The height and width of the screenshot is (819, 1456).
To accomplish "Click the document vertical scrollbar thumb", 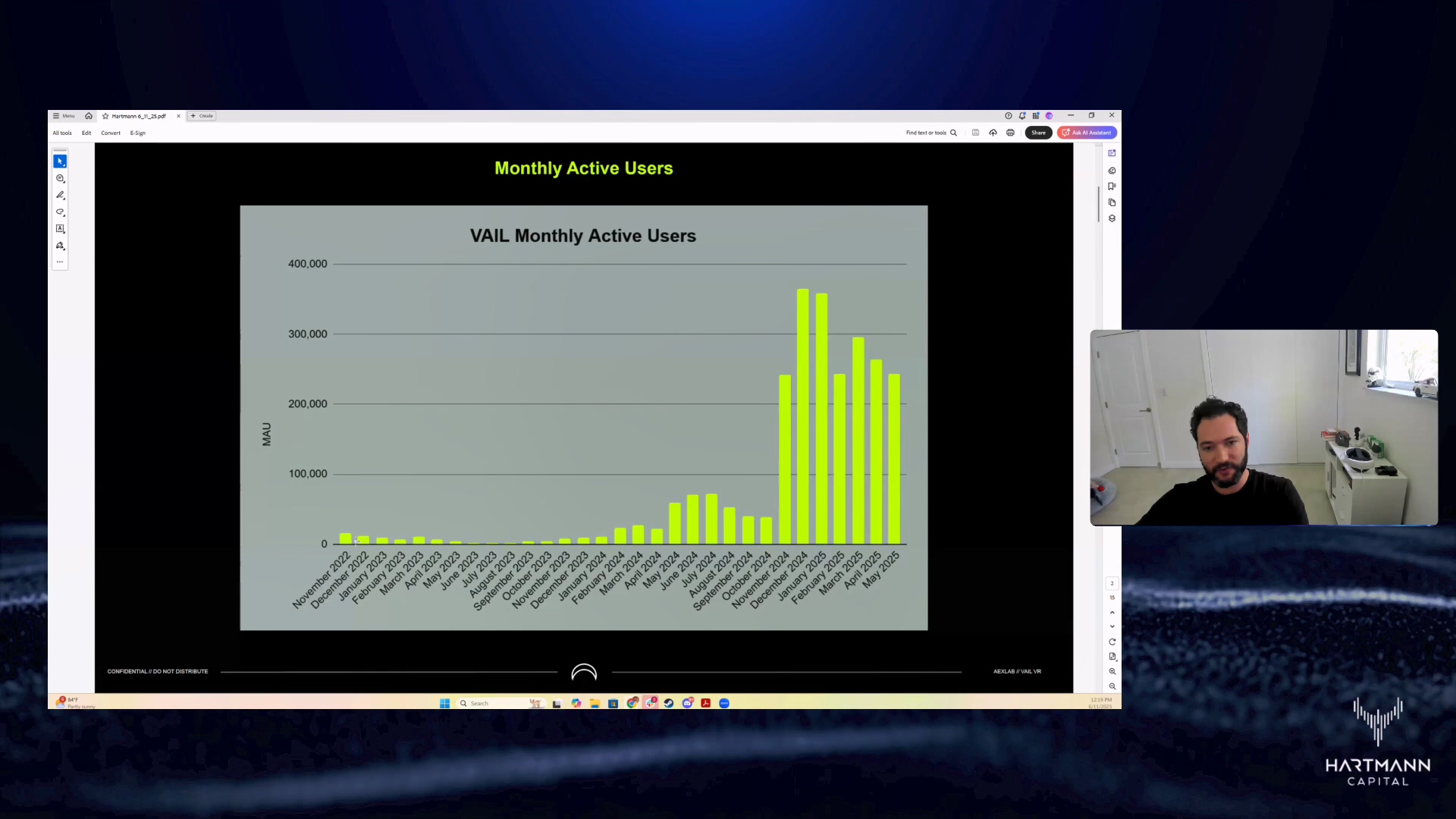I will pyautogui.click(x=1098, y=203).
